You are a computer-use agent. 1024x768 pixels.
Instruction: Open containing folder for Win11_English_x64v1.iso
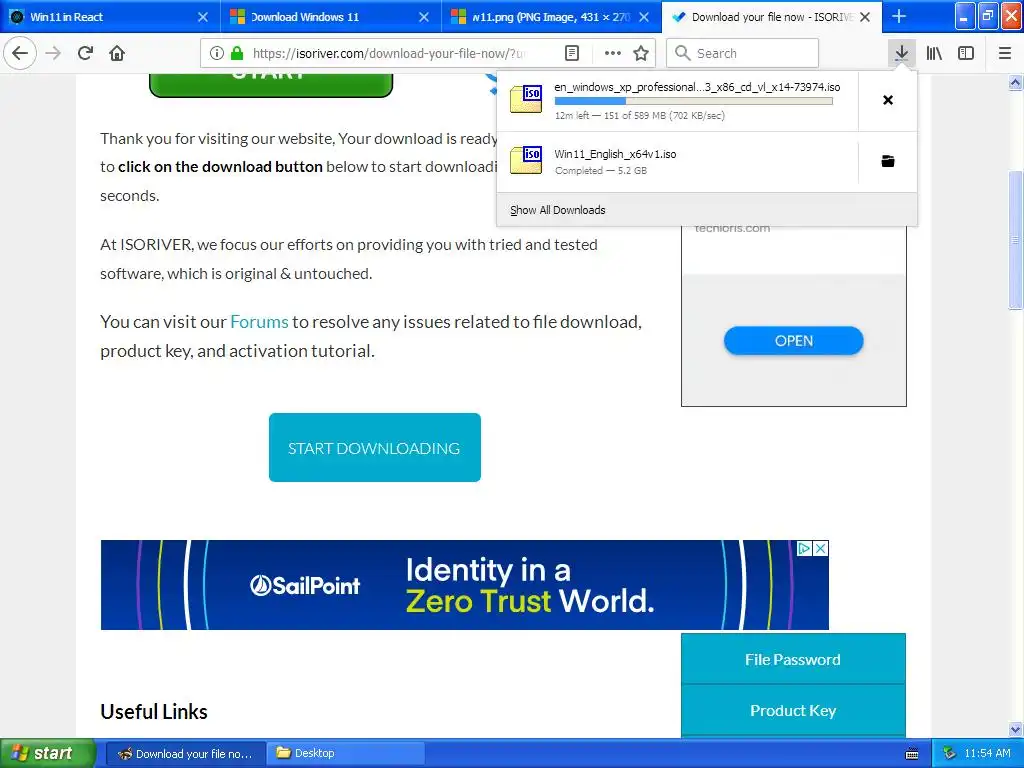click(x=888, y=161)
